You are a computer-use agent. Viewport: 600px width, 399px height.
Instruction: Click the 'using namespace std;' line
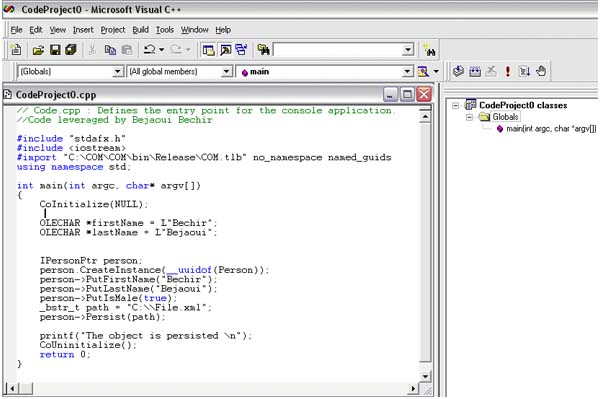click(x=73, y=167)
